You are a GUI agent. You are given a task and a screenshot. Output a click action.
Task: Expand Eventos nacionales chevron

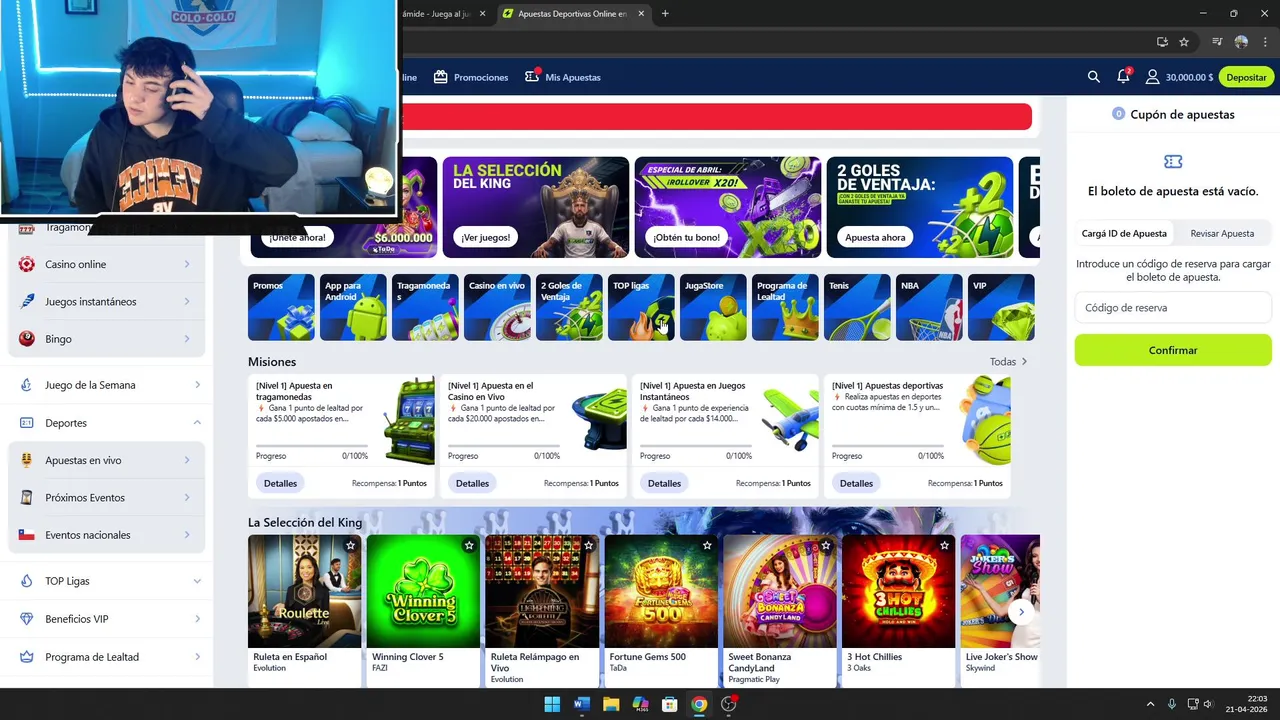[187, 535]
